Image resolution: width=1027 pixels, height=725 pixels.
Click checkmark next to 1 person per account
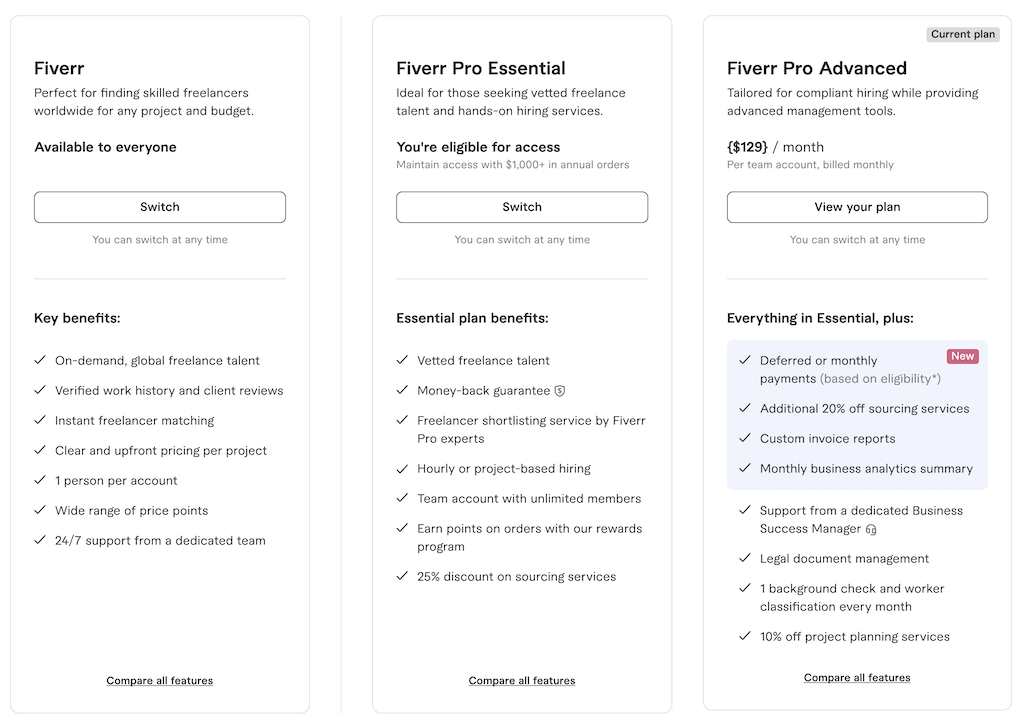coord(40,480)
